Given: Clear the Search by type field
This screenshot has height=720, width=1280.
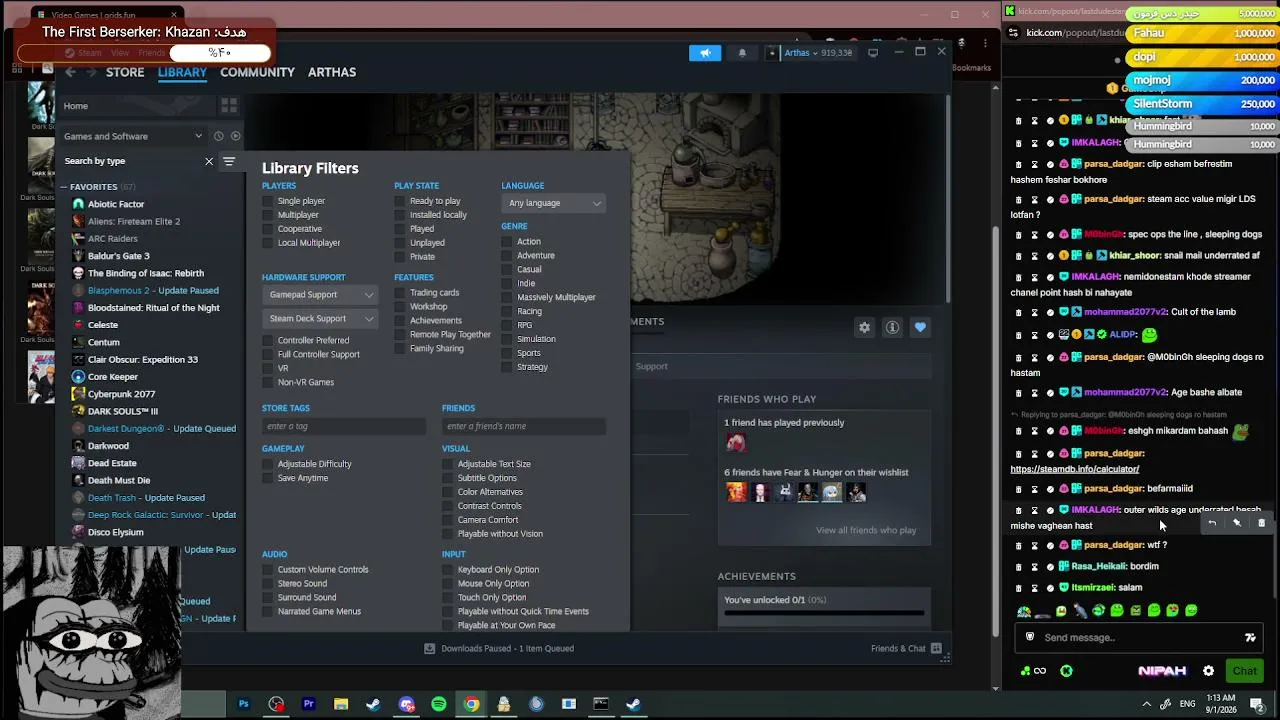Looking at the screenshot, I should (x=209, y=161).
